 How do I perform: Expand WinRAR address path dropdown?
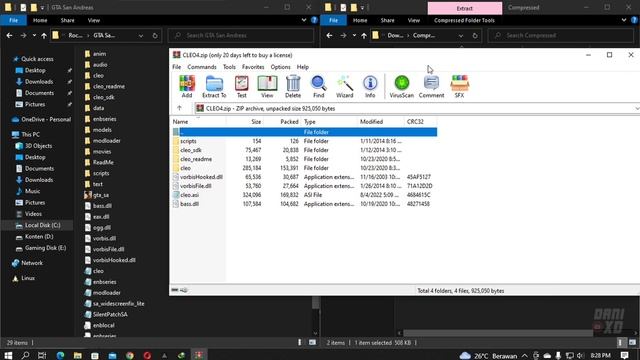click(x=637, y=109)
